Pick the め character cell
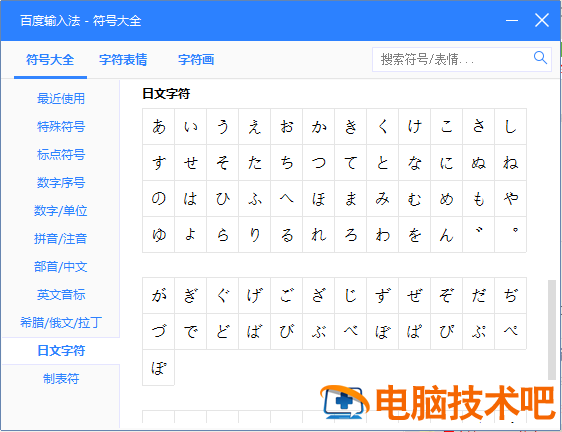562x432 pixels. 447,198
